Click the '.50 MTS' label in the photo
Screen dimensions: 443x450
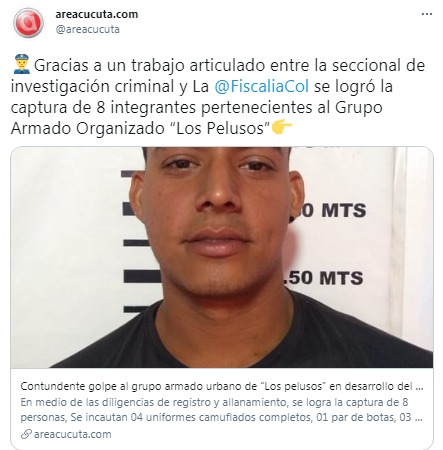pyautogui.click(x=323, y=278)
